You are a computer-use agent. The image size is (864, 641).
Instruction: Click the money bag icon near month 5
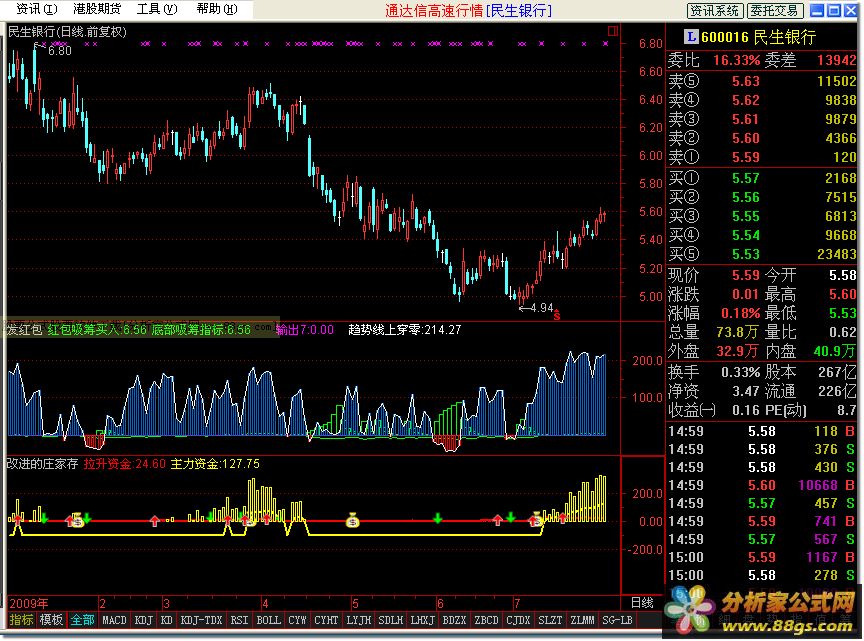pos(353,519)
